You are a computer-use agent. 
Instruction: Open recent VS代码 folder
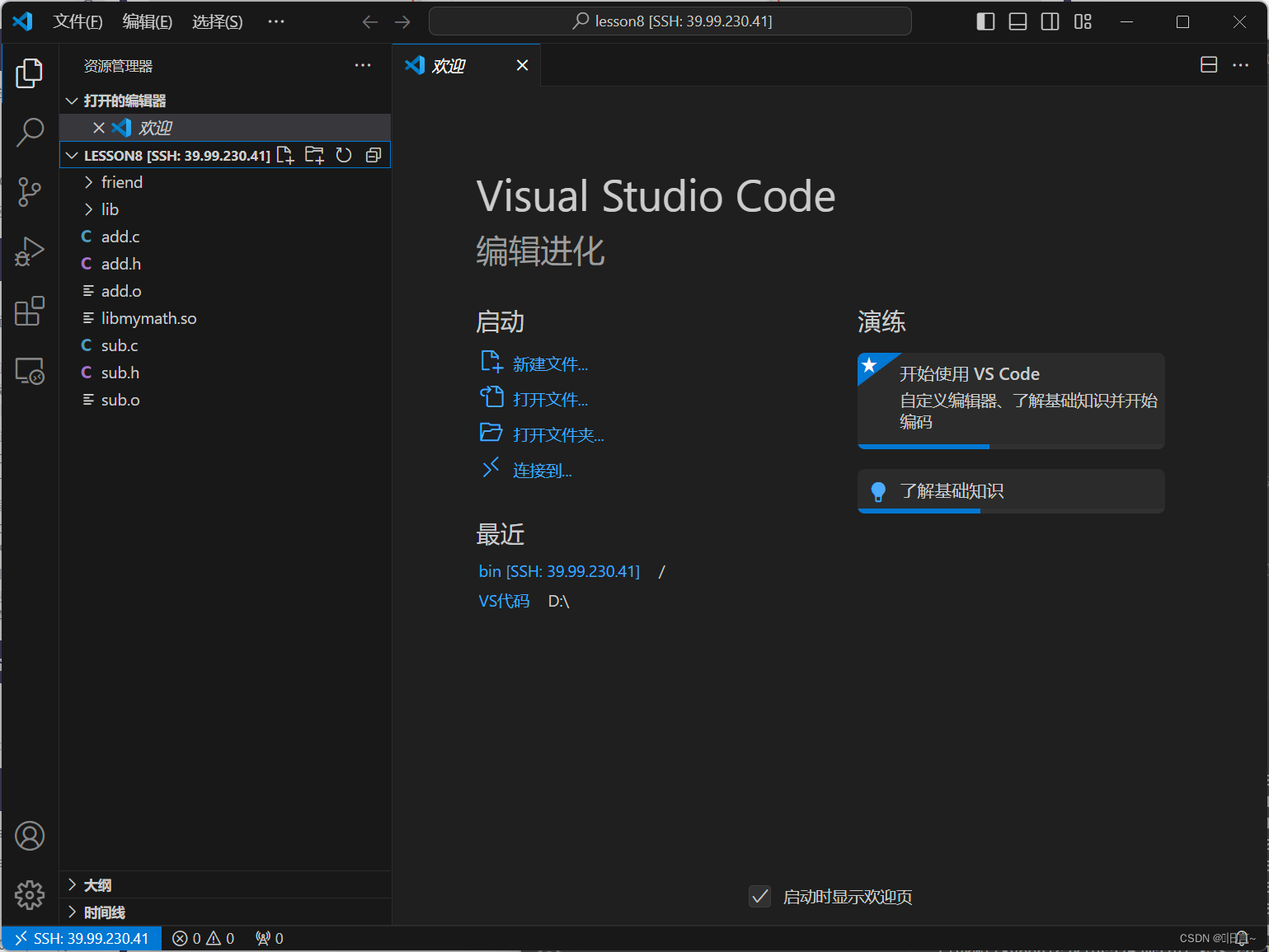pyautogui.click(x=504, y=601)
